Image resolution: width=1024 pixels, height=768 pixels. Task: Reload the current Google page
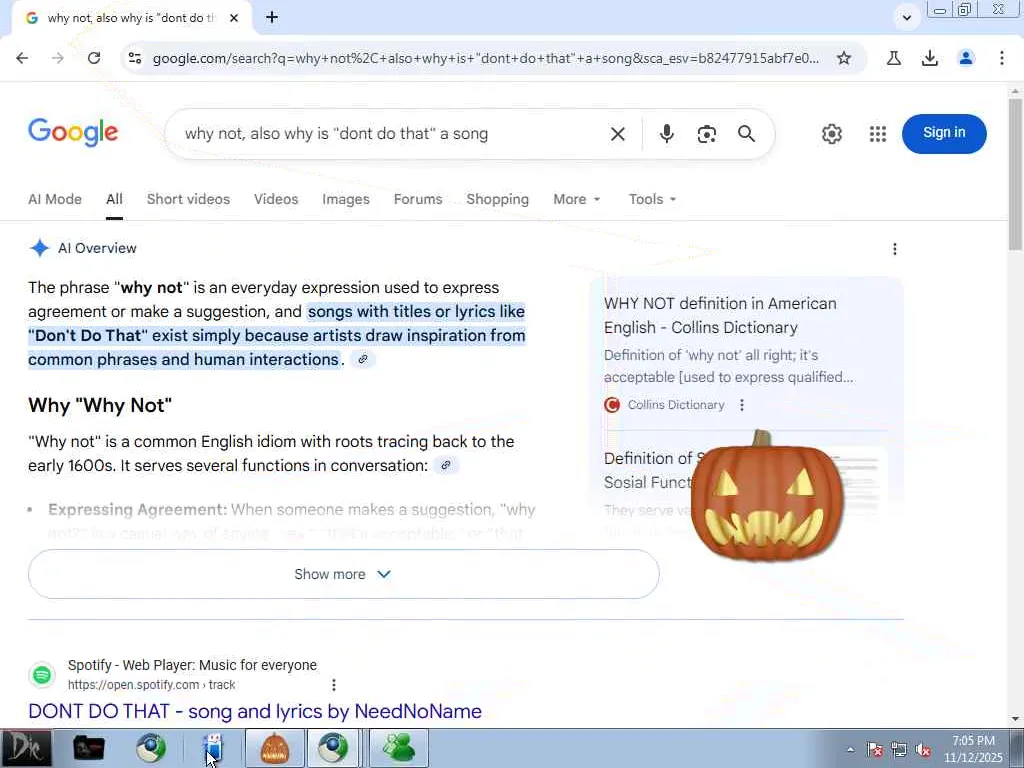pyautogui.click(x=94, y=58)
